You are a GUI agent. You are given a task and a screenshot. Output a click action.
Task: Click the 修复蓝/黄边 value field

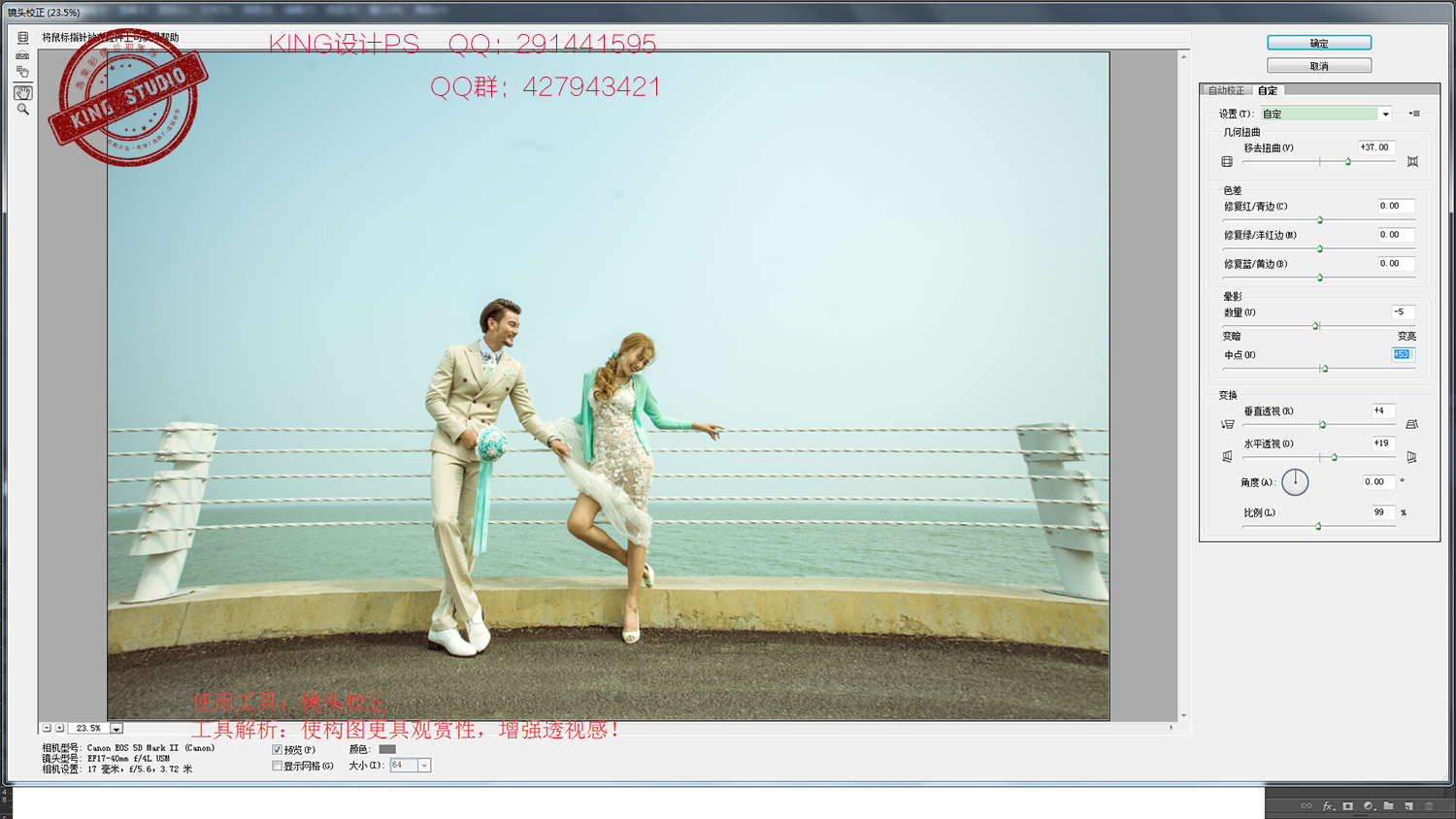1396,264
